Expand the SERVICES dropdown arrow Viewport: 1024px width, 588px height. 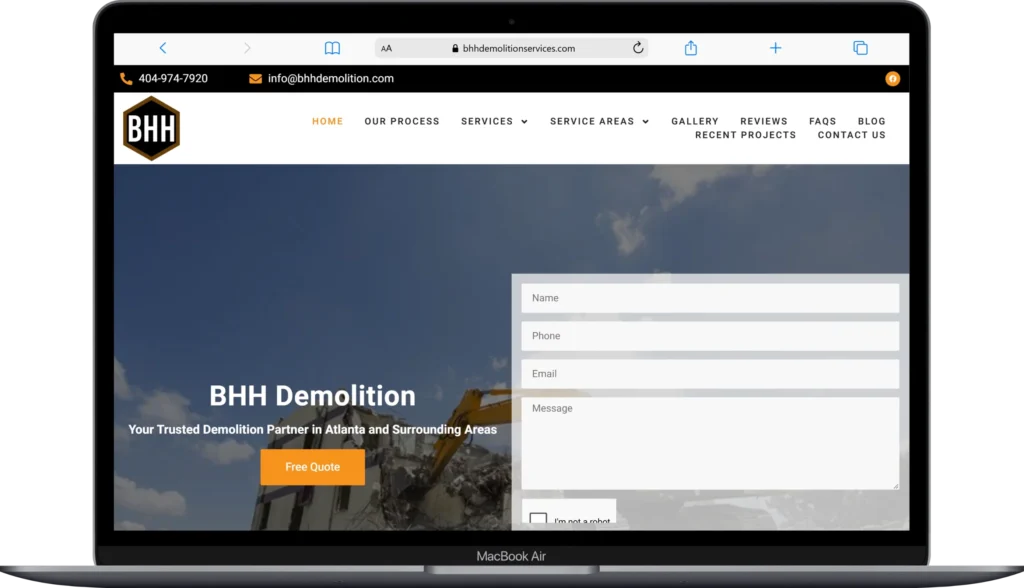pyautogui.click(x=524, y=122)
